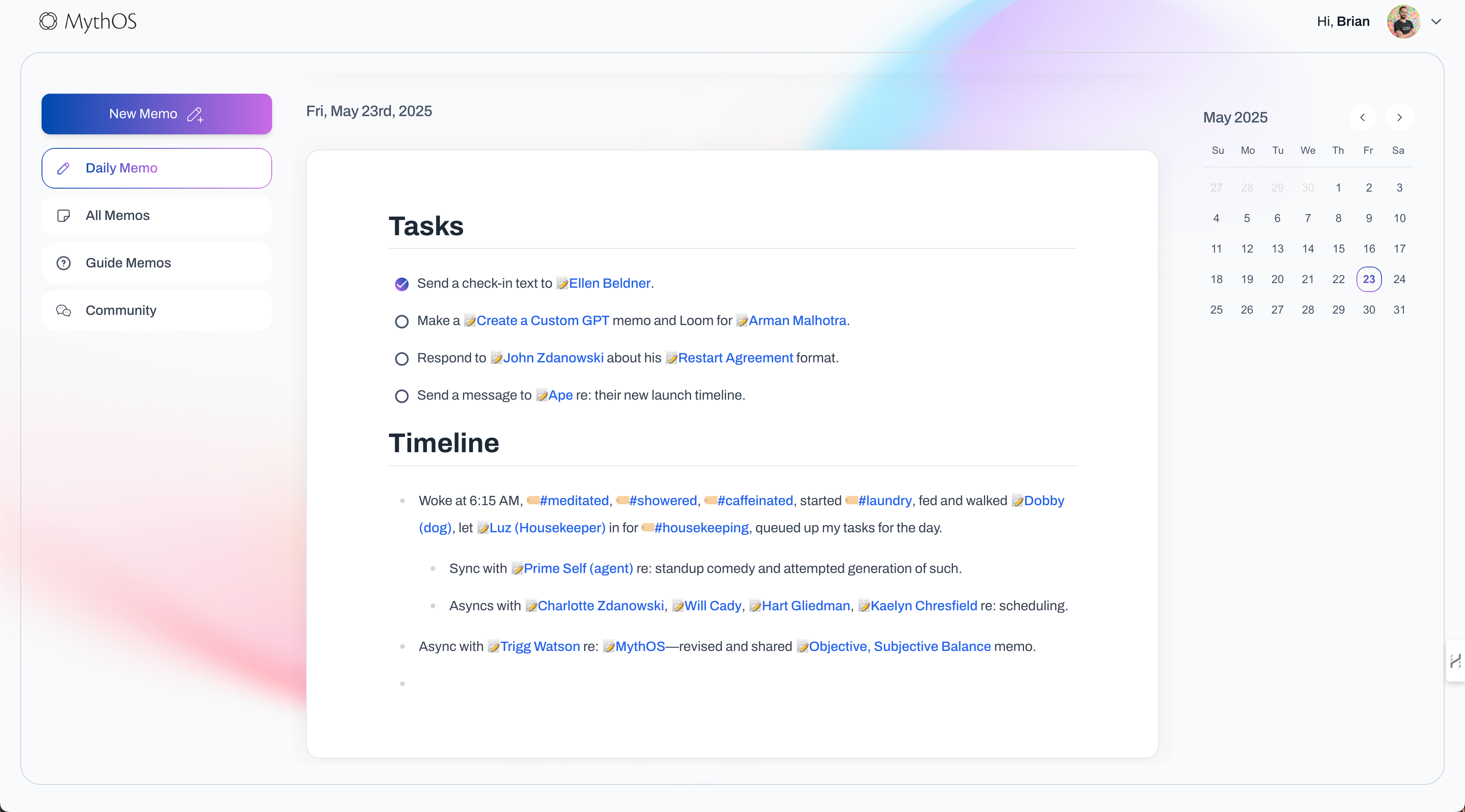Screen dimensions: 1465x812
Task: Go to previous month in calendar
Action: coord(1362,118)
